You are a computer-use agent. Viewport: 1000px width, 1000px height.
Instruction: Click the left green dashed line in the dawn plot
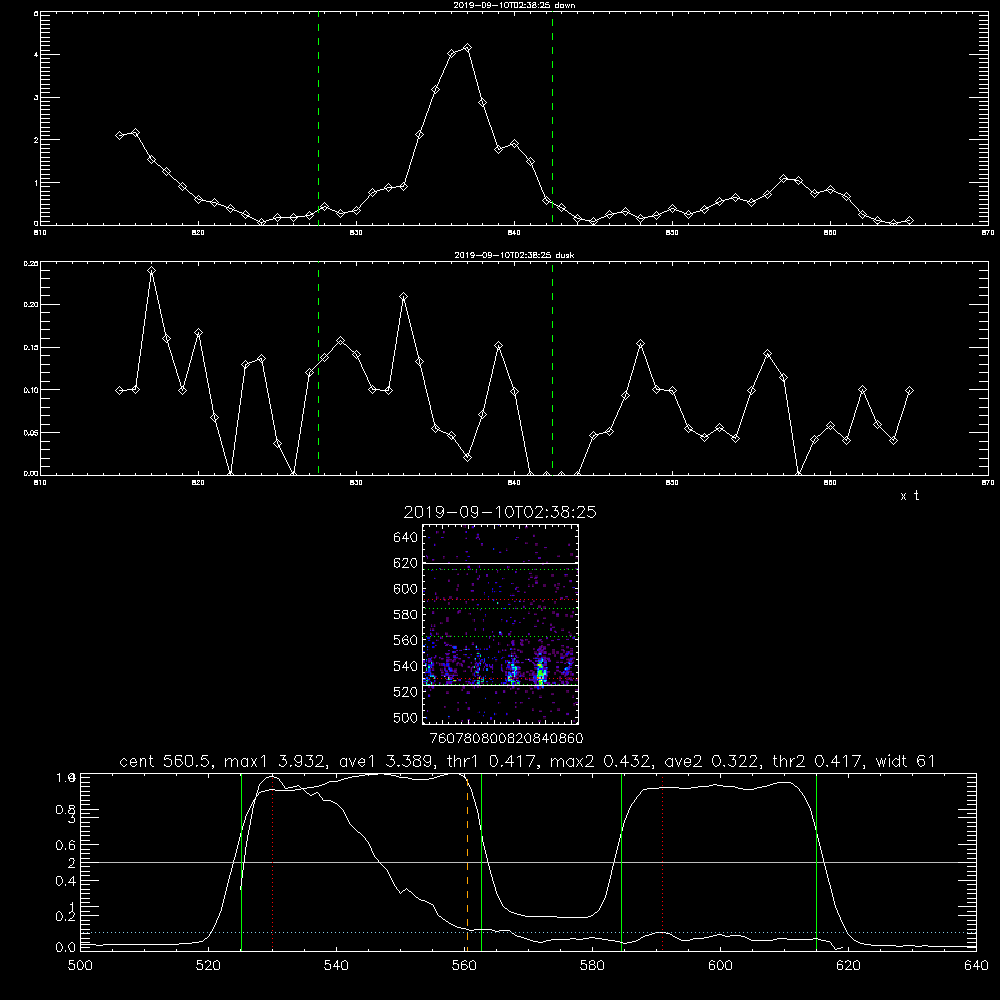[x=318, y=118]
